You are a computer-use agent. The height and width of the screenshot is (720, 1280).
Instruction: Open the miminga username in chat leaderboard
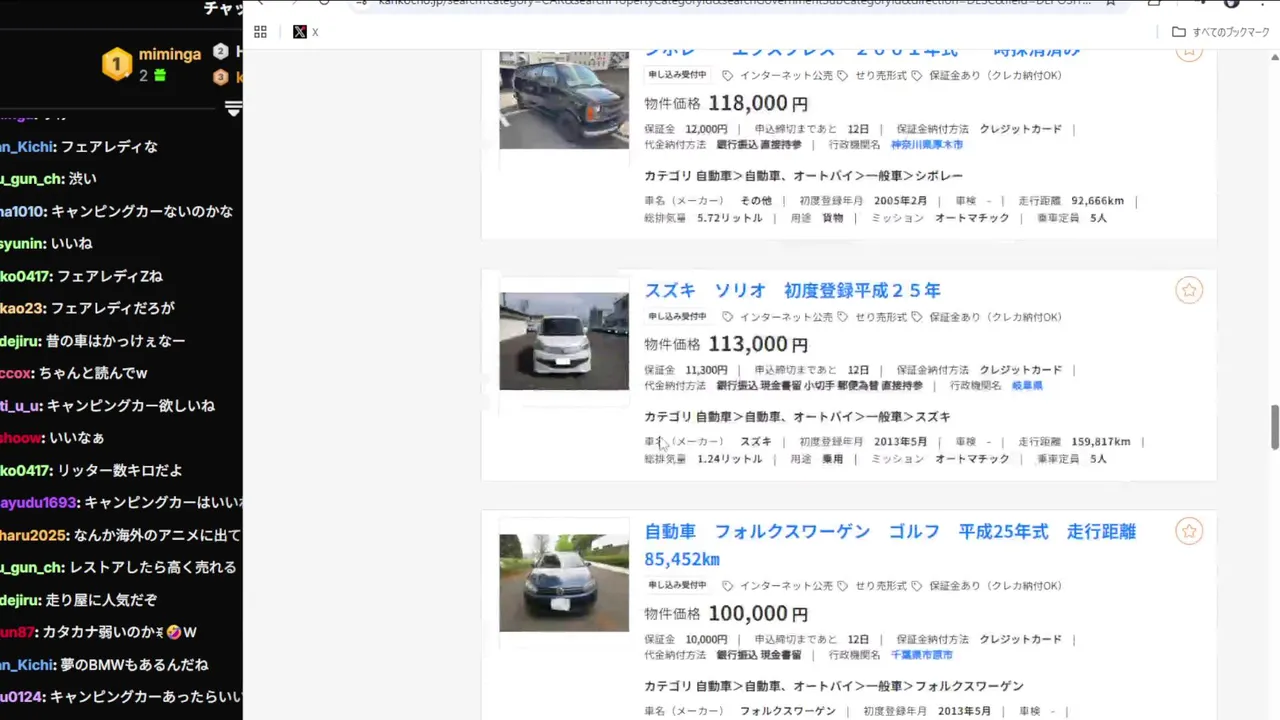tap(170, 54)
